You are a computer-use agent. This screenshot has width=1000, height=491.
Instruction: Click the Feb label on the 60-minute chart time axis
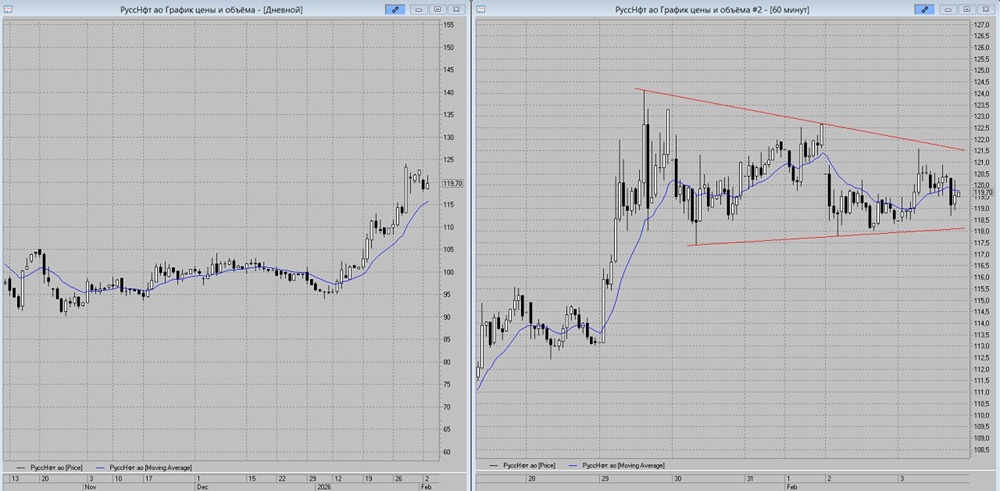[x=792, y=487]
